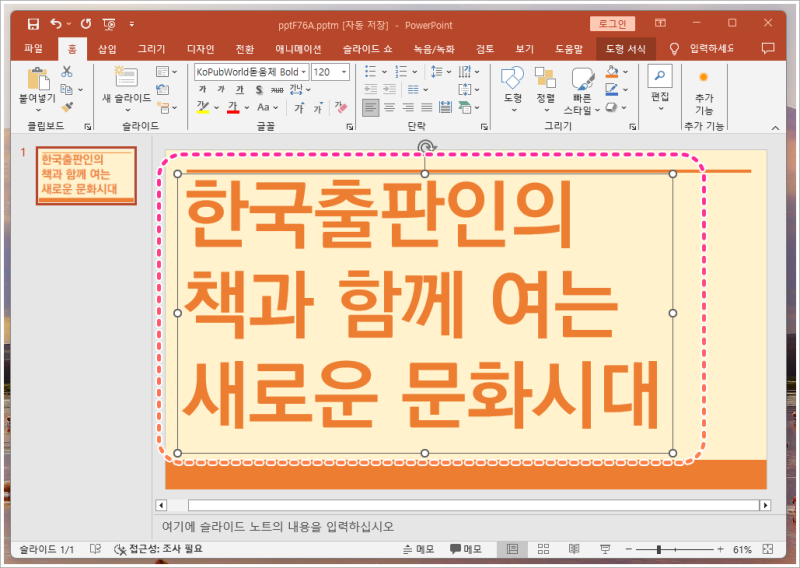Collapse the ribbon with the chevron

point(776,128)
